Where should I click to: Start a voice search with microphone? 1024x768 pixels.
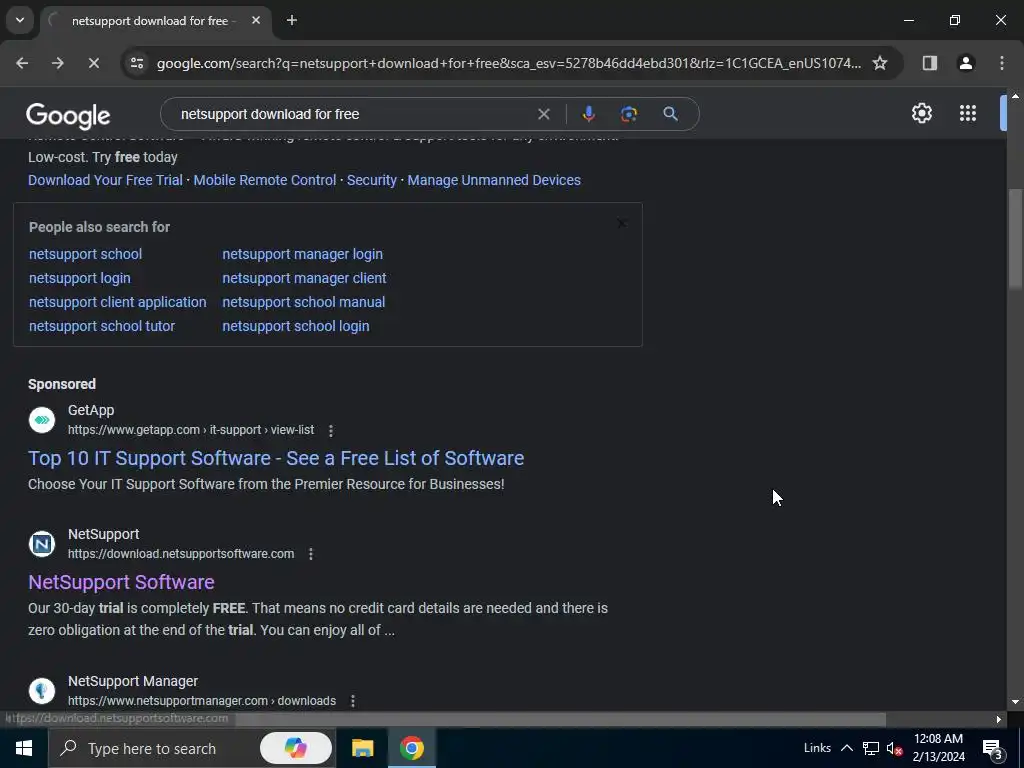[x=588, y=114]
